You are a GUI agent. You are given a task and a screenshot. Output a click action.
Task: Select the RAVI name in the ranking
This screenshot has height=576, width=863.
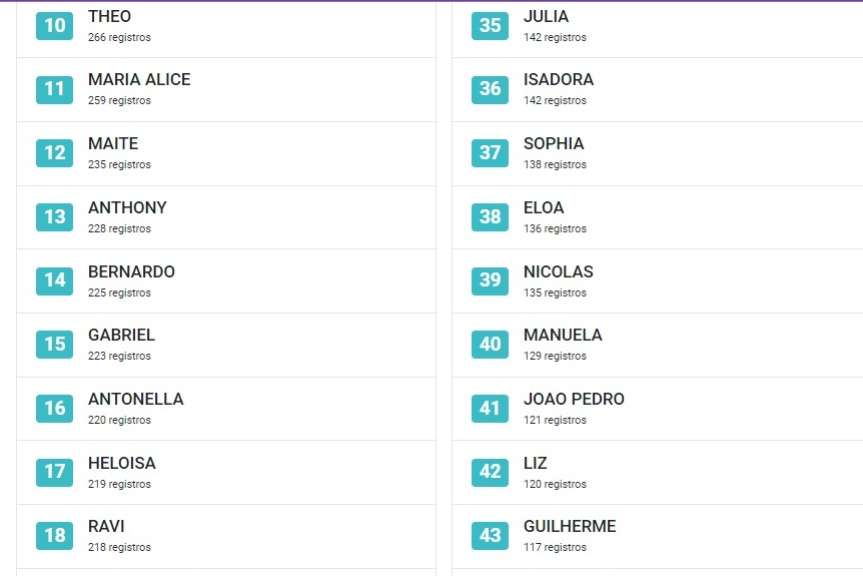(106, 526)
